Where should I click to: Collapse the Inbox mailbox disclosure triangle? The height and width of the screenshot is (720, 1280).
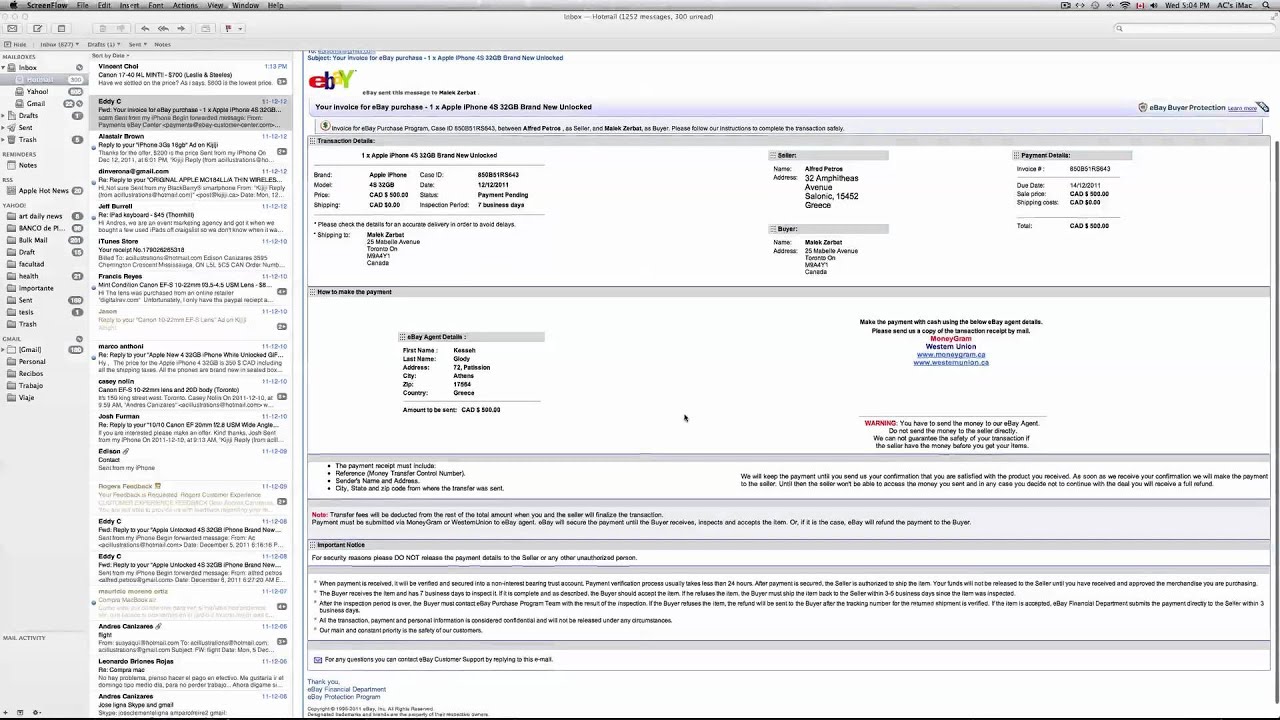[x=5, y=68]
